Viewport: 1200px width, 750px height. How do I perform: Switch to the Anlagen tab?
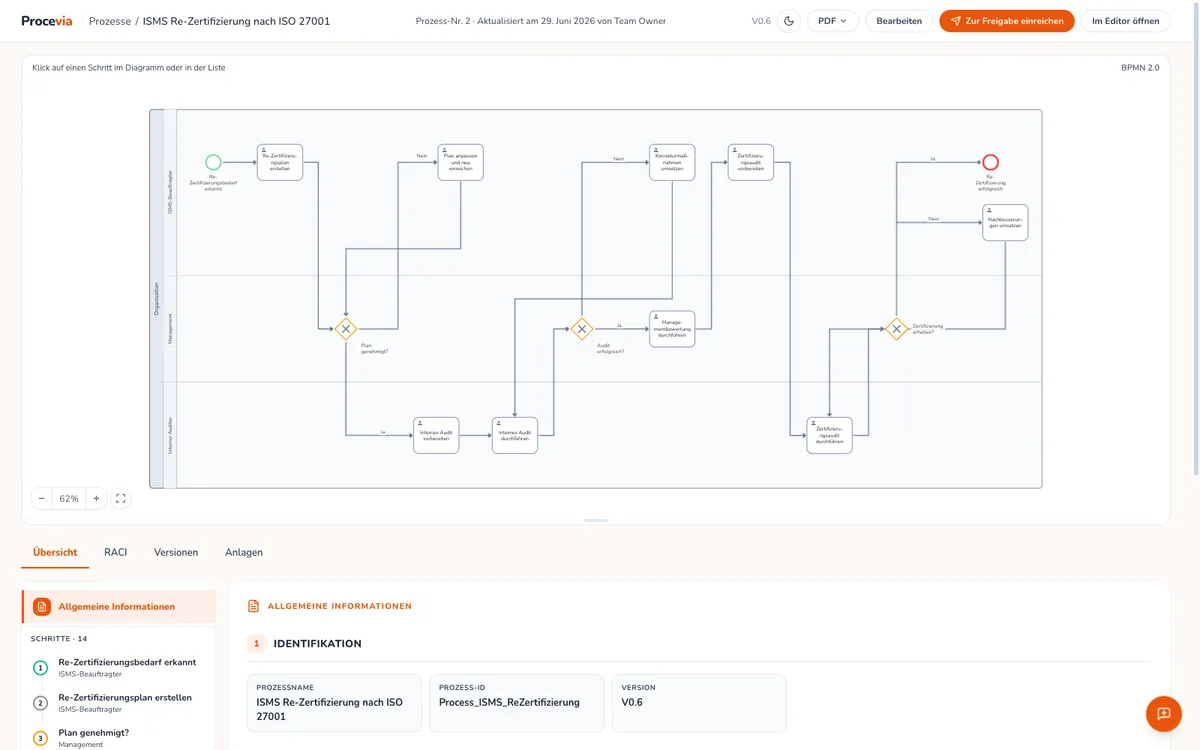(244, 552)
